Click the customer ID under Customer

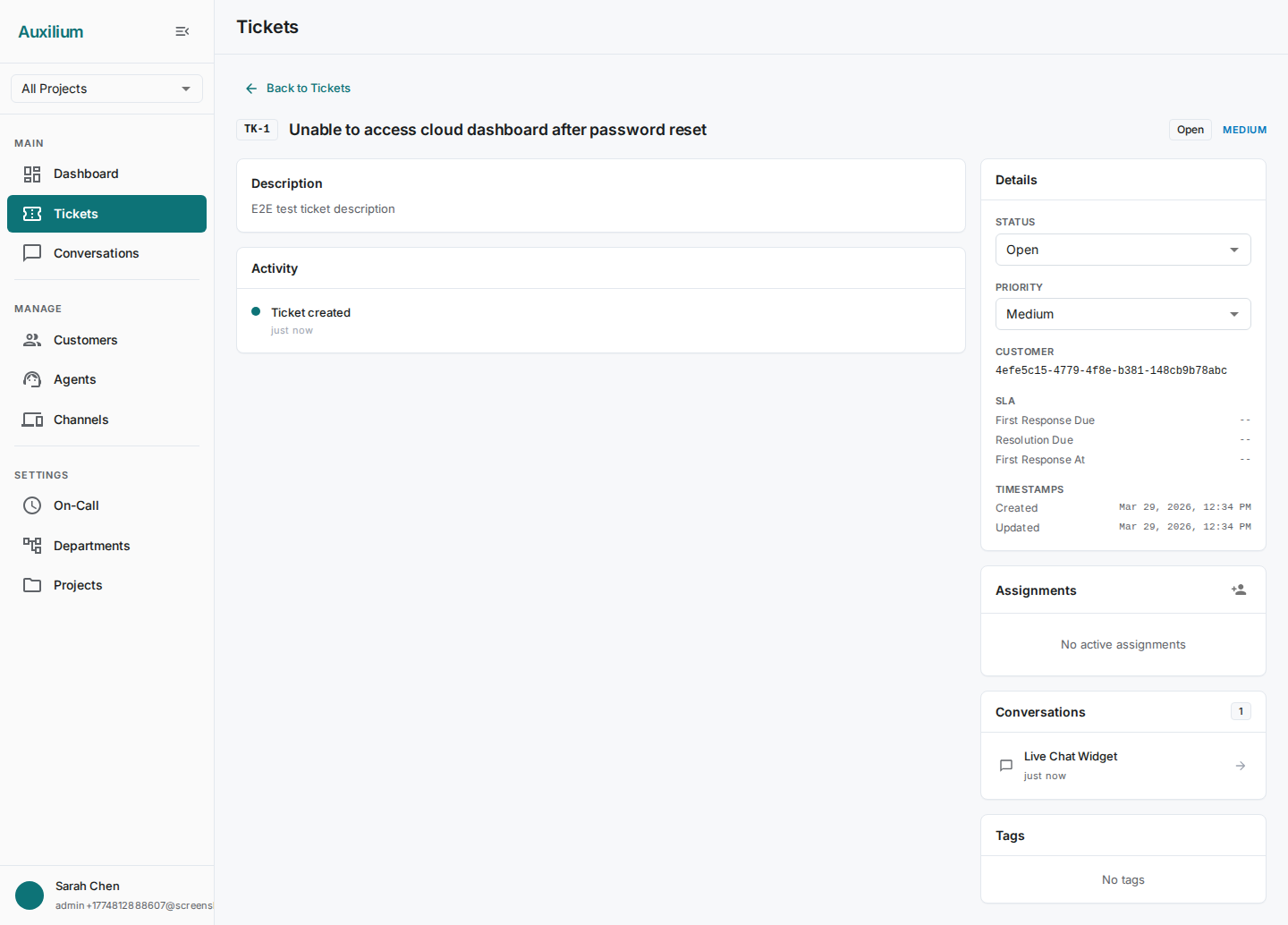tap(1111, 370)
